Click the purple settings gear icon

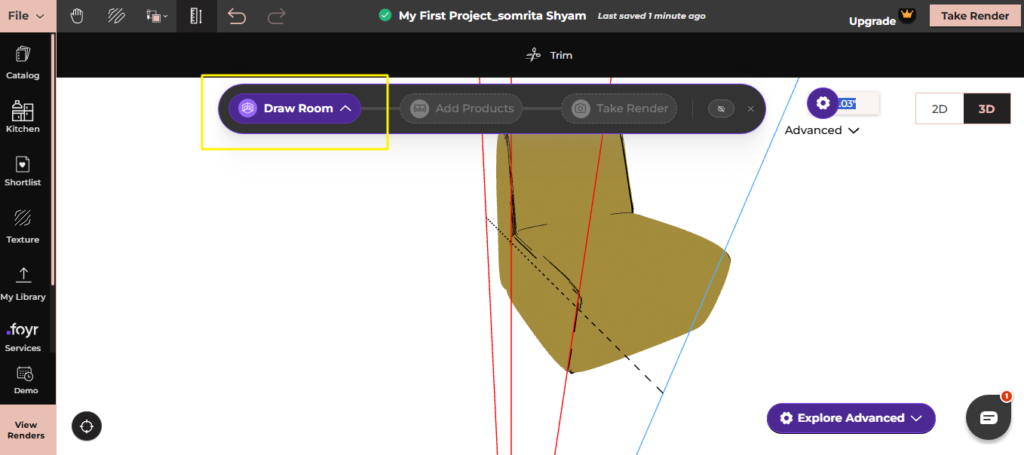(823, 103)
